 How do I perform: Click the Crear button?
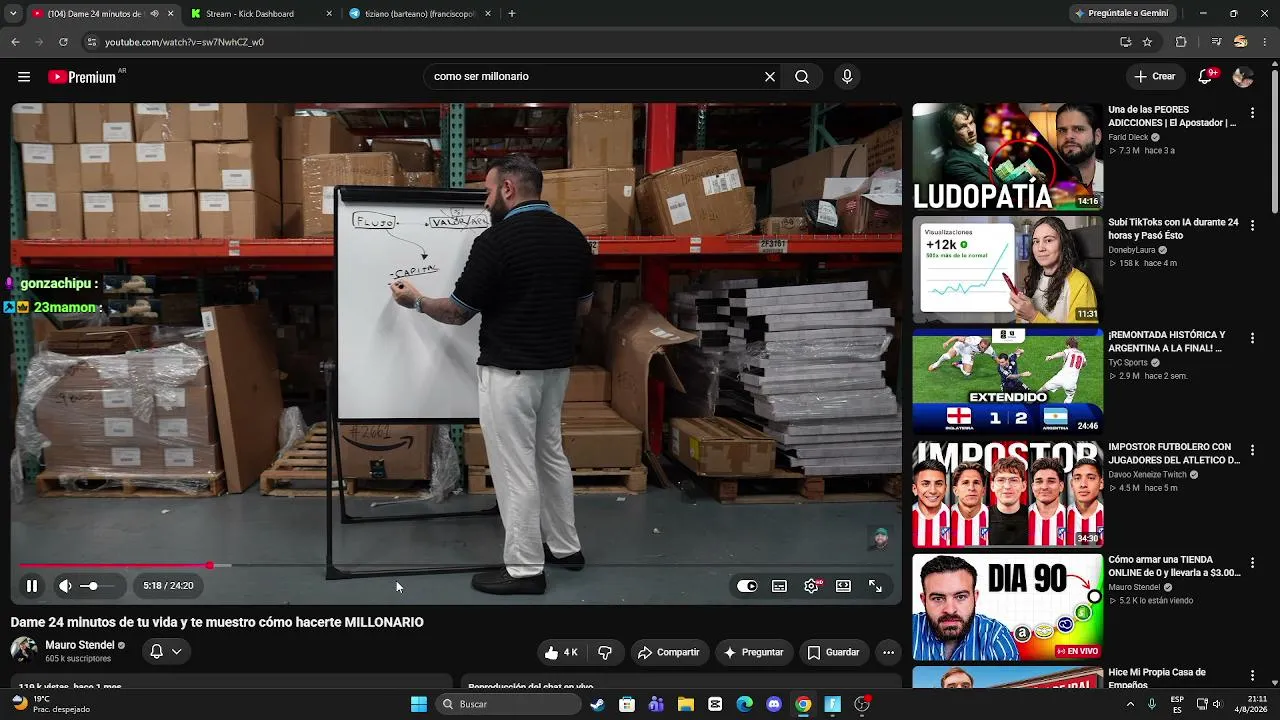(1155, 77)
